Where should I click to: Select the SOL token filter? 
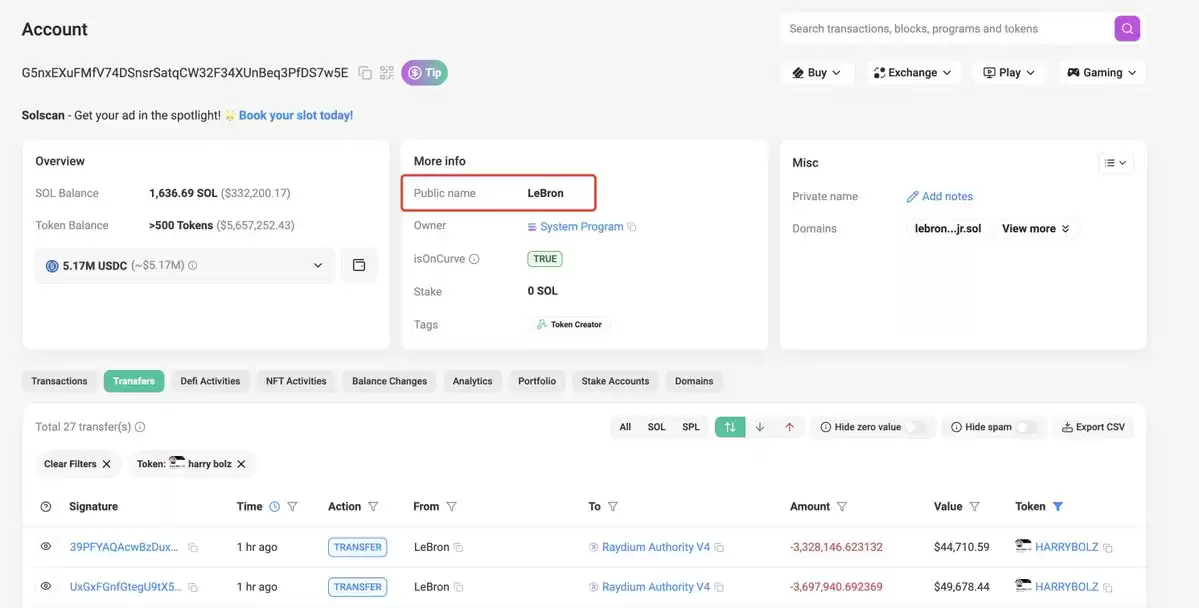click(657, 427)
